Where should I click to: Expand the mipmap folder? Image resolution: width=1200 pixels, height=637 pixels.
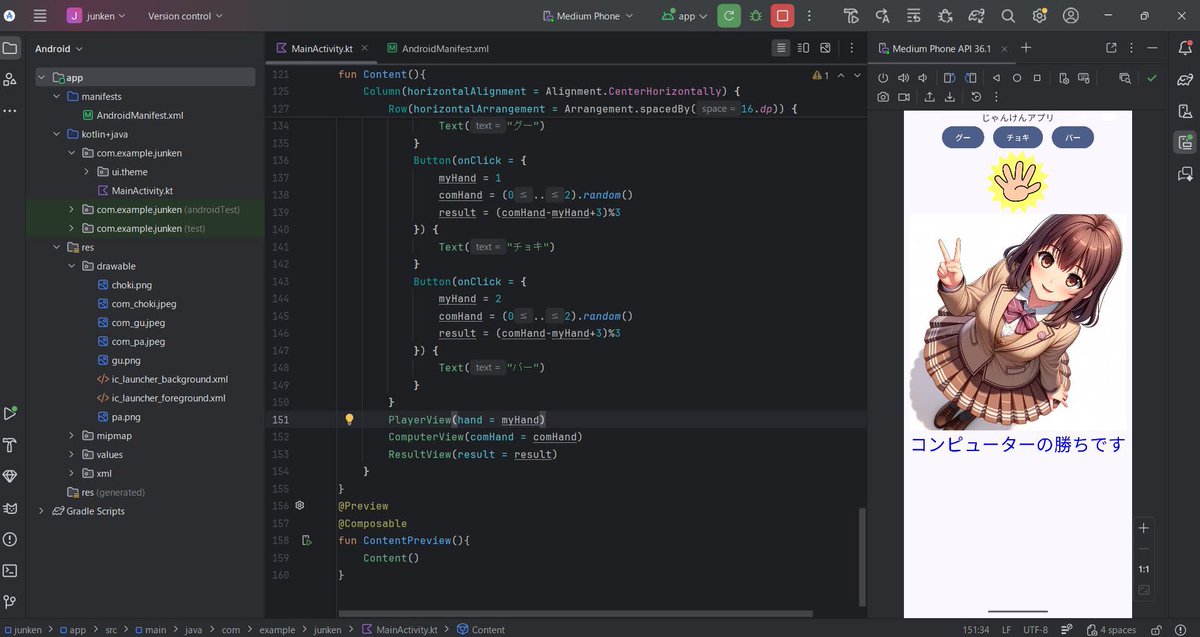point(72,436)
